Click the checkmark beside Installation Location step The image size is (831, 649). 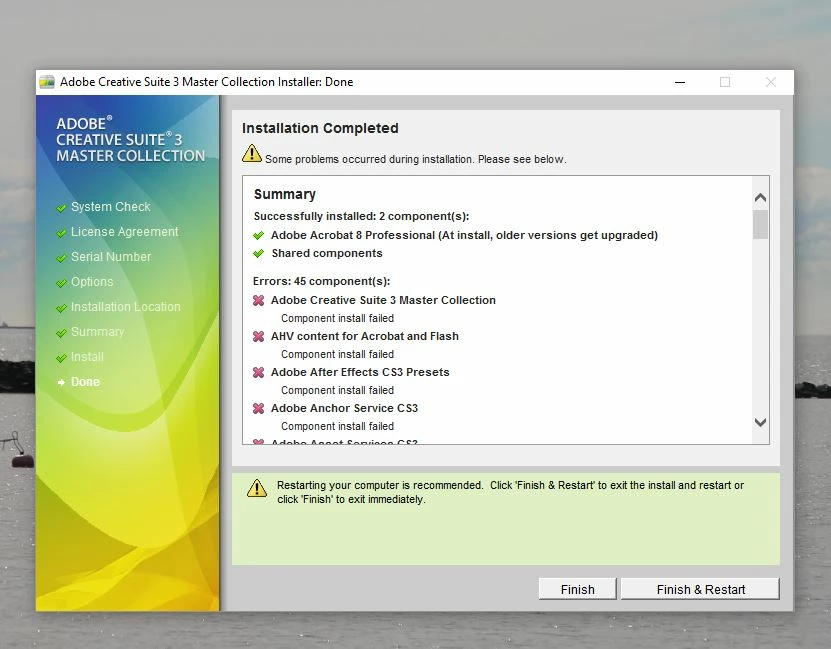[x=61, y=308]
